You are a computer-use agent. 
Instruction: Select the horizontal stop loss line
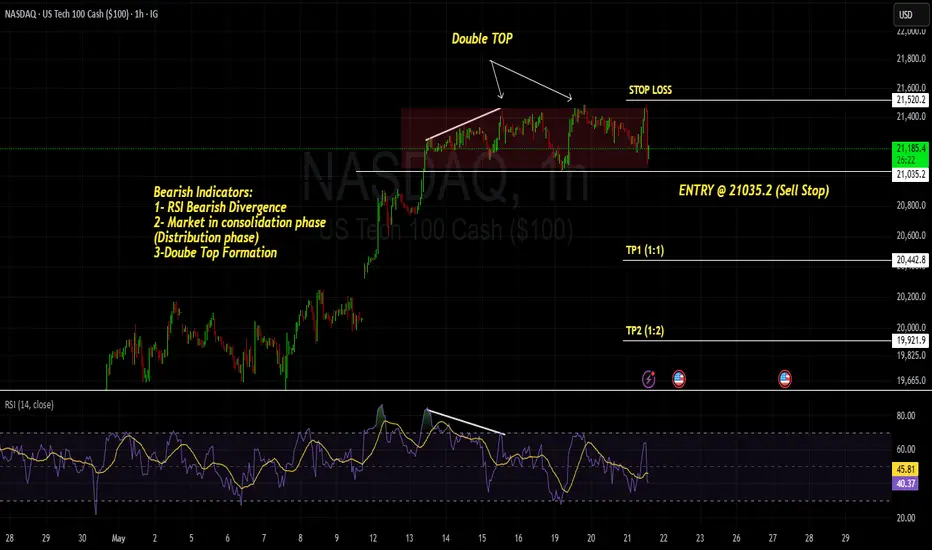click(x=758, y=100)
